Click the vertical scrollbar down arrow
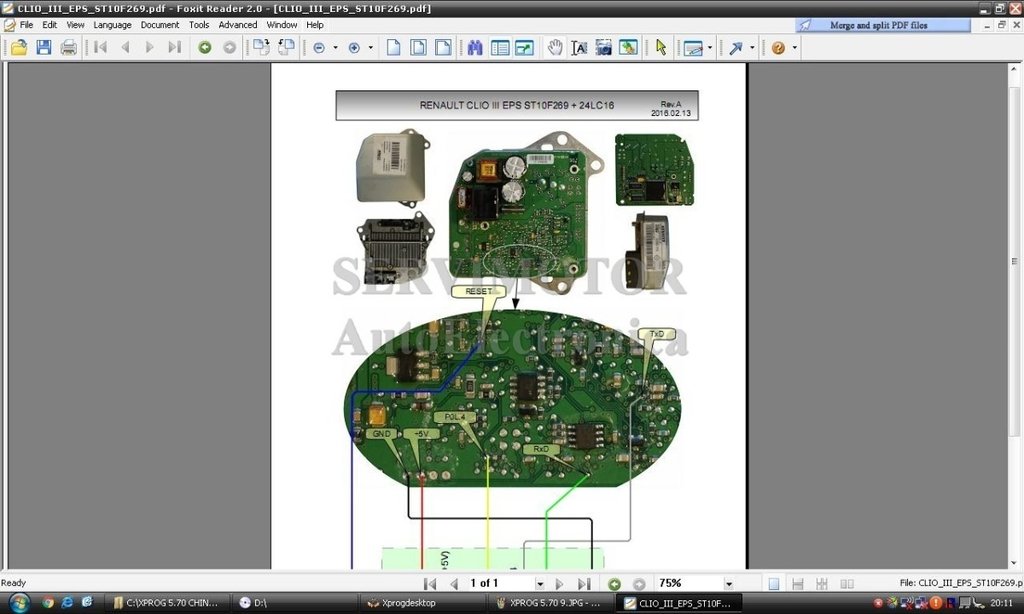Image resolution: width=1024 pixels, height=614 pixels. pos(1014,563)
